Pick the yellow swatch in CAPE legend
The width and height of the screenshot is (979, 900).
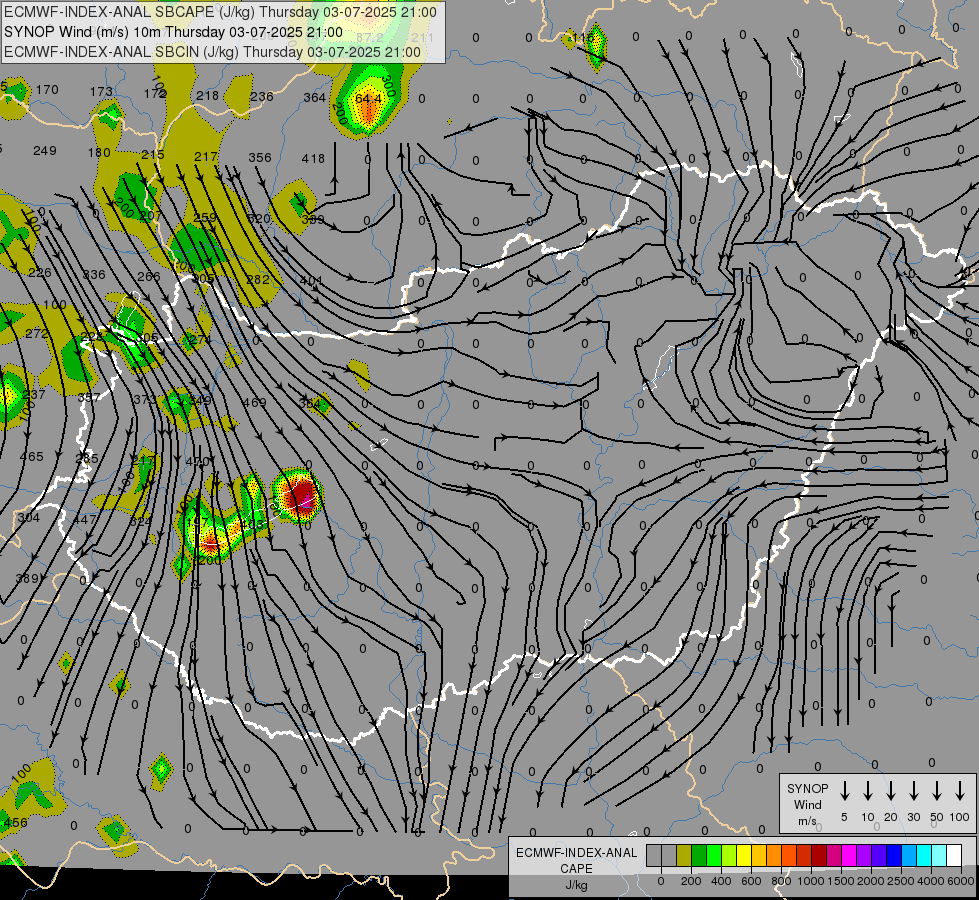tap(744, 855)
